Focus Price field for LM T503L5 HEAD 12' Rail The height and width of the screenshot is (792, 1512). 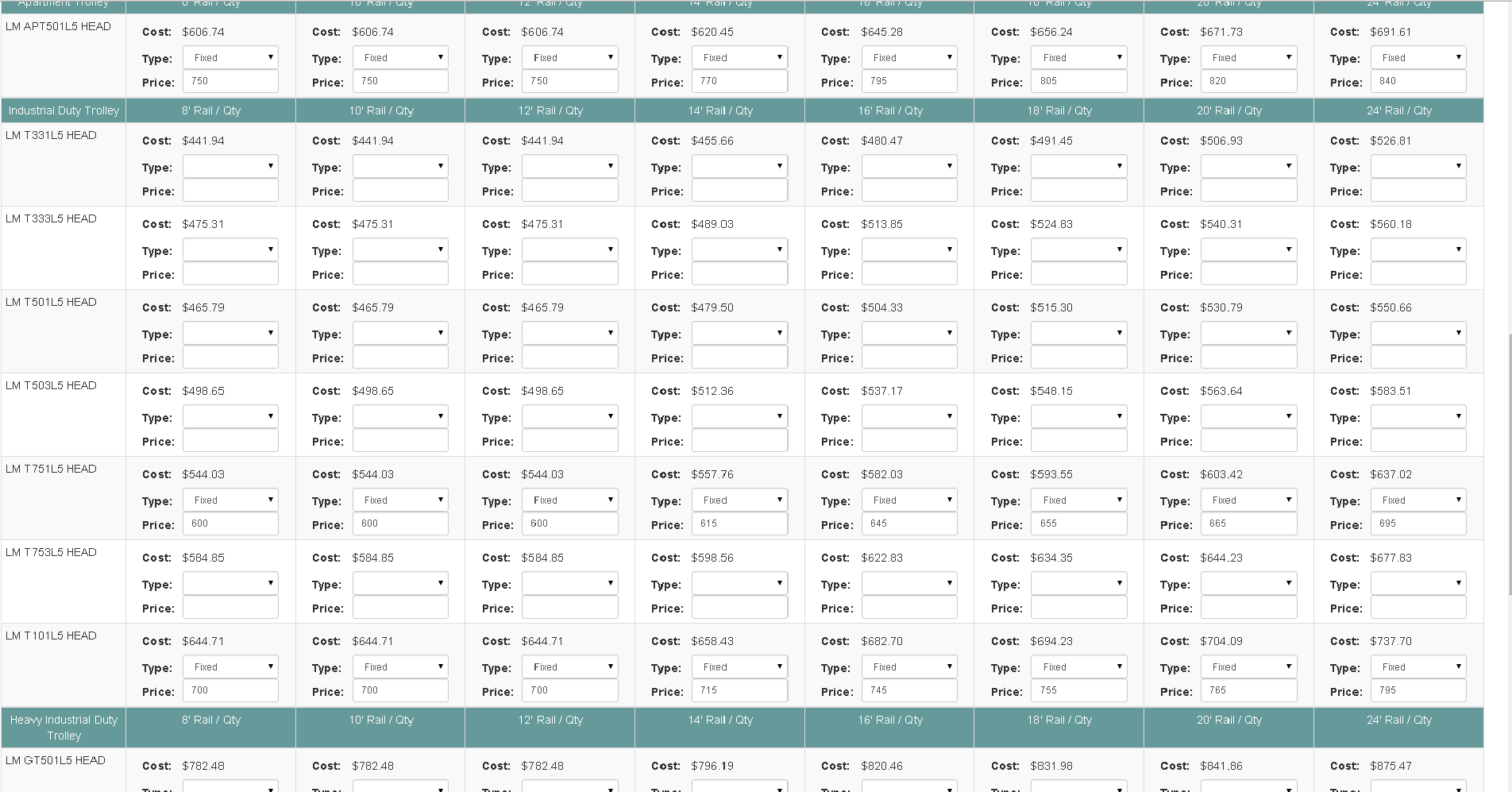point(569,440)
